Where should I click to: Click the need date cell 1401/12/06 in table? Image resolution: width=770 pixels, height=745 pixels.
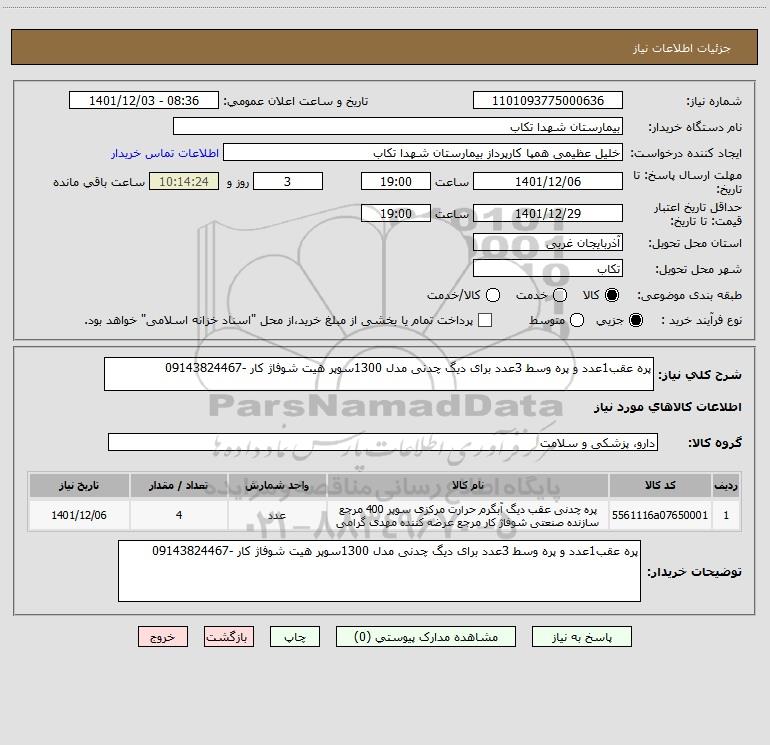coord(79,515)
